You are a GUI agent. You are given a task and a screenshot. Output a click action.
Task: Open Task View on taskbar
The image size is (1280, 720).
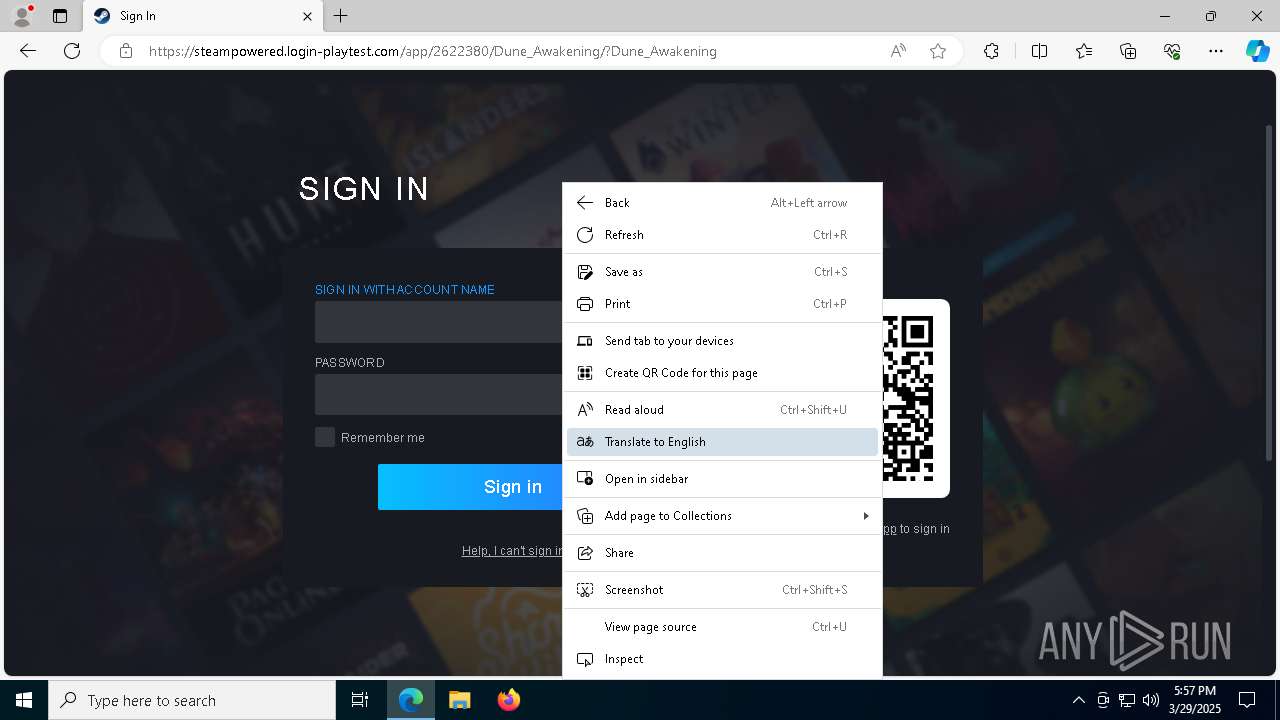[360, 700]
